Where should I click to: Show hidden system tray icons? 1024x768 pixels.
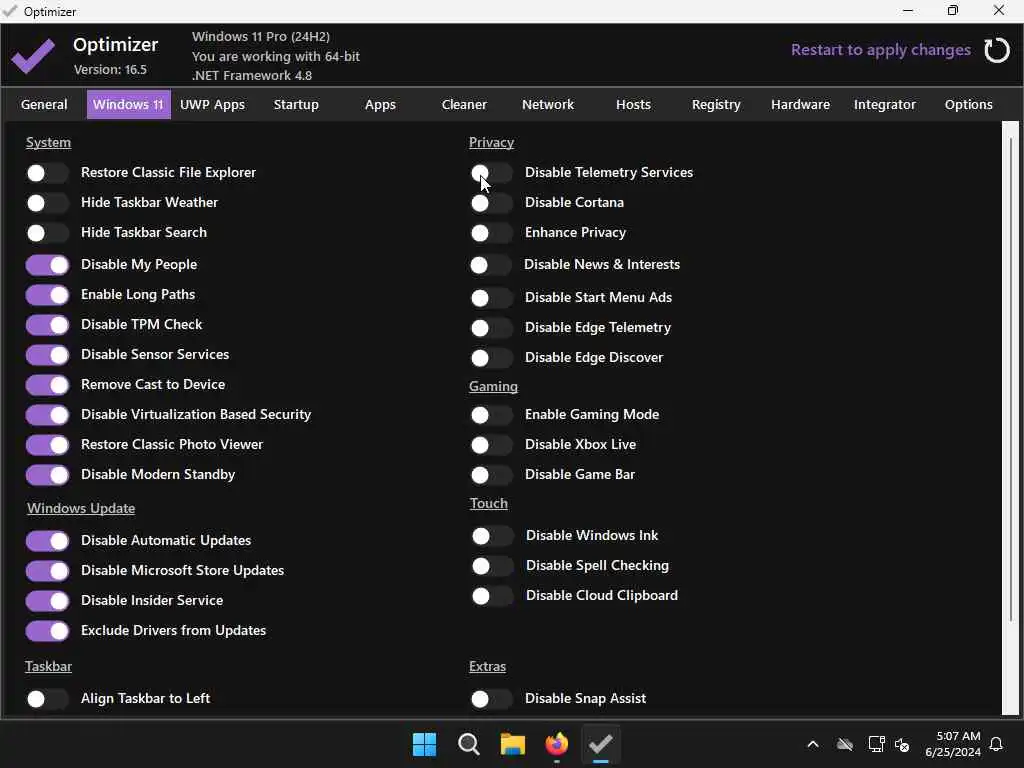tap(813, 744)
